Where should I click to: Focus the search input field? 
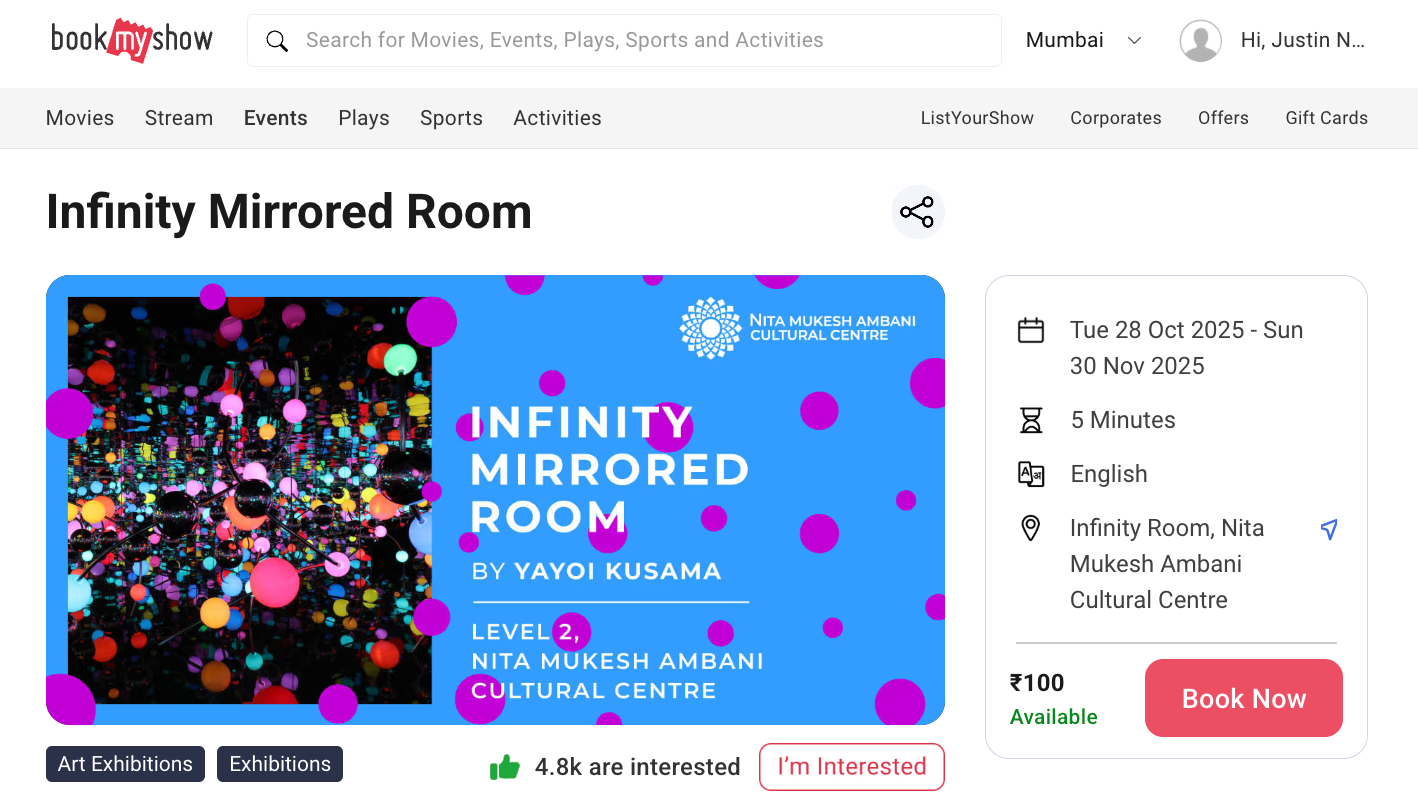[640, 41]
